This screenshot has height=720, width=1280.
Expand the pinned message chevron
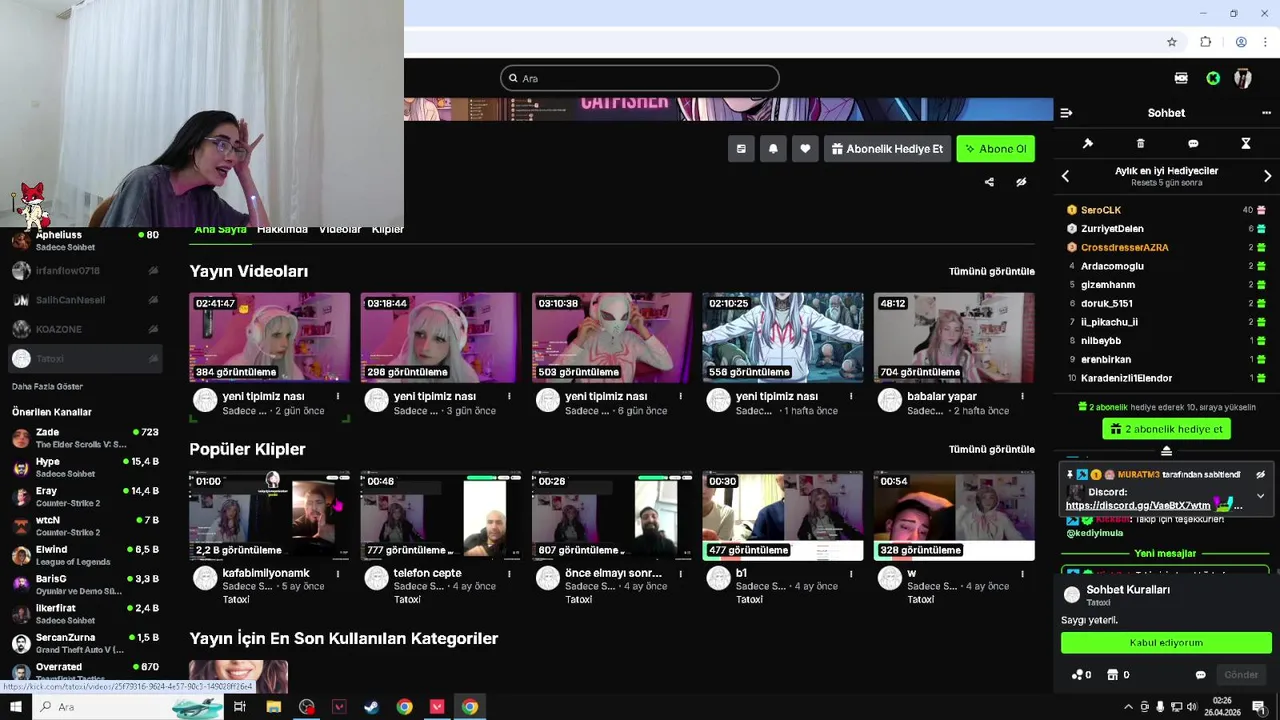tap(1261, 496)
